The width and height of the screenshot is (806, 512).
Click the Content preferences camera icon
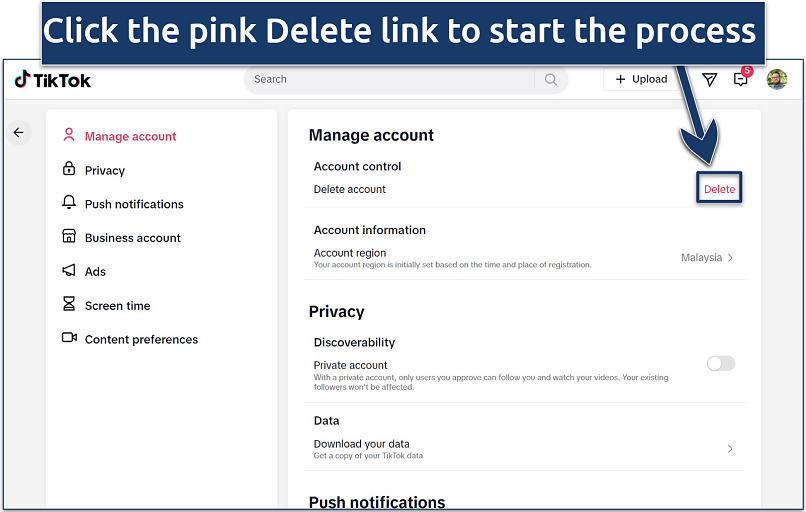pyautogui.click(x=69, y=338)
